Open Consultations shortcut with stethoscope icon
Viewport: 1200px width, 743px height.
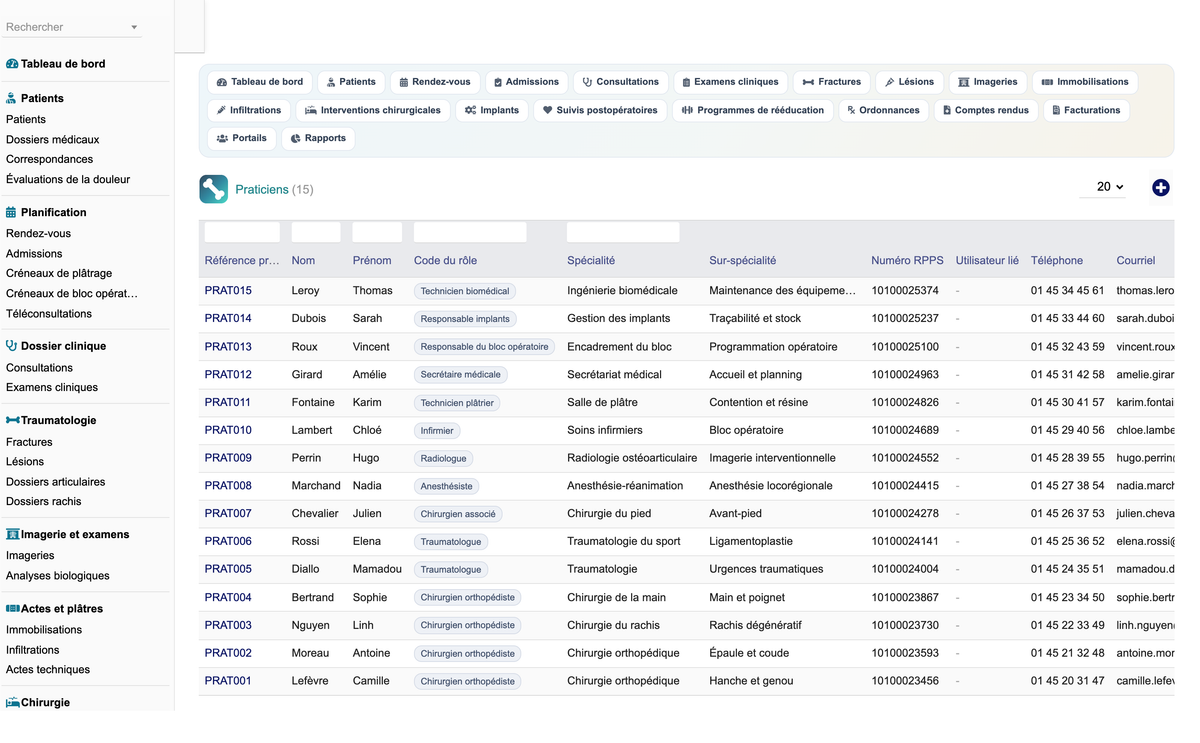[x=621, y=82]
